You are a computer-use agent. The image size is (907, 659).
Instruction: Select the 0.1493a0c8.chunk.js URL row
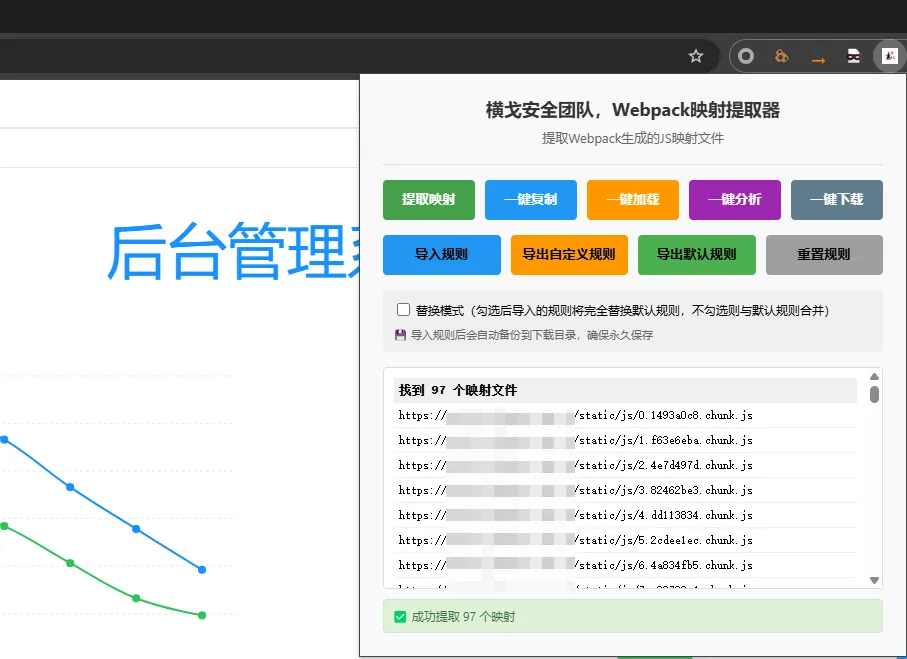tap(625, 415)
